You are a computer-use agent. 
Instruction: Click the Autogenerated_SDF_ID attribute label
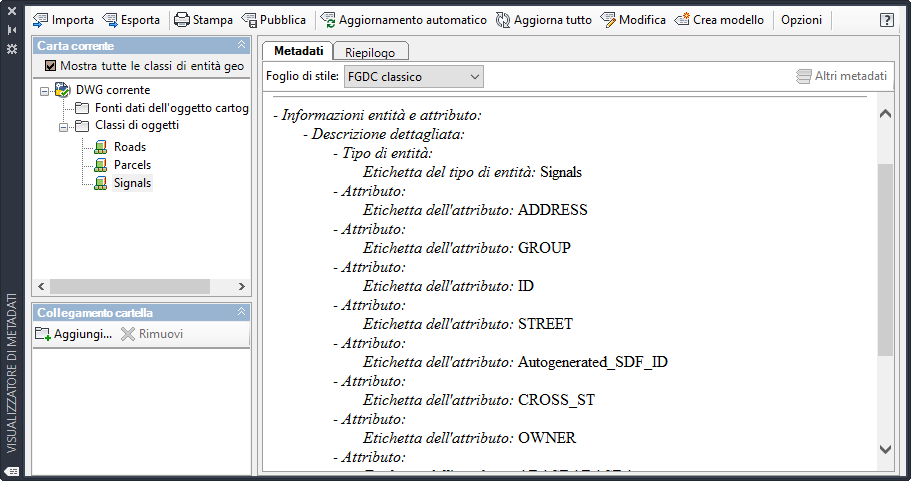click(x=593, y=362)
